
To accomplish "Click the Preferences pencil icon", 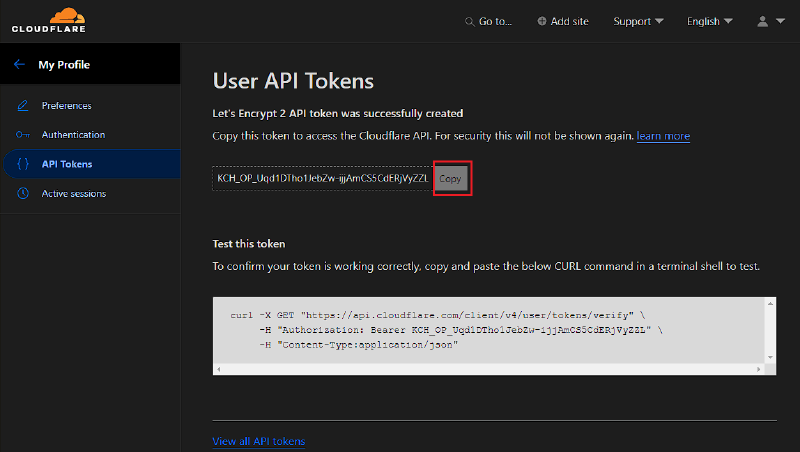I will tap(23, 106).
